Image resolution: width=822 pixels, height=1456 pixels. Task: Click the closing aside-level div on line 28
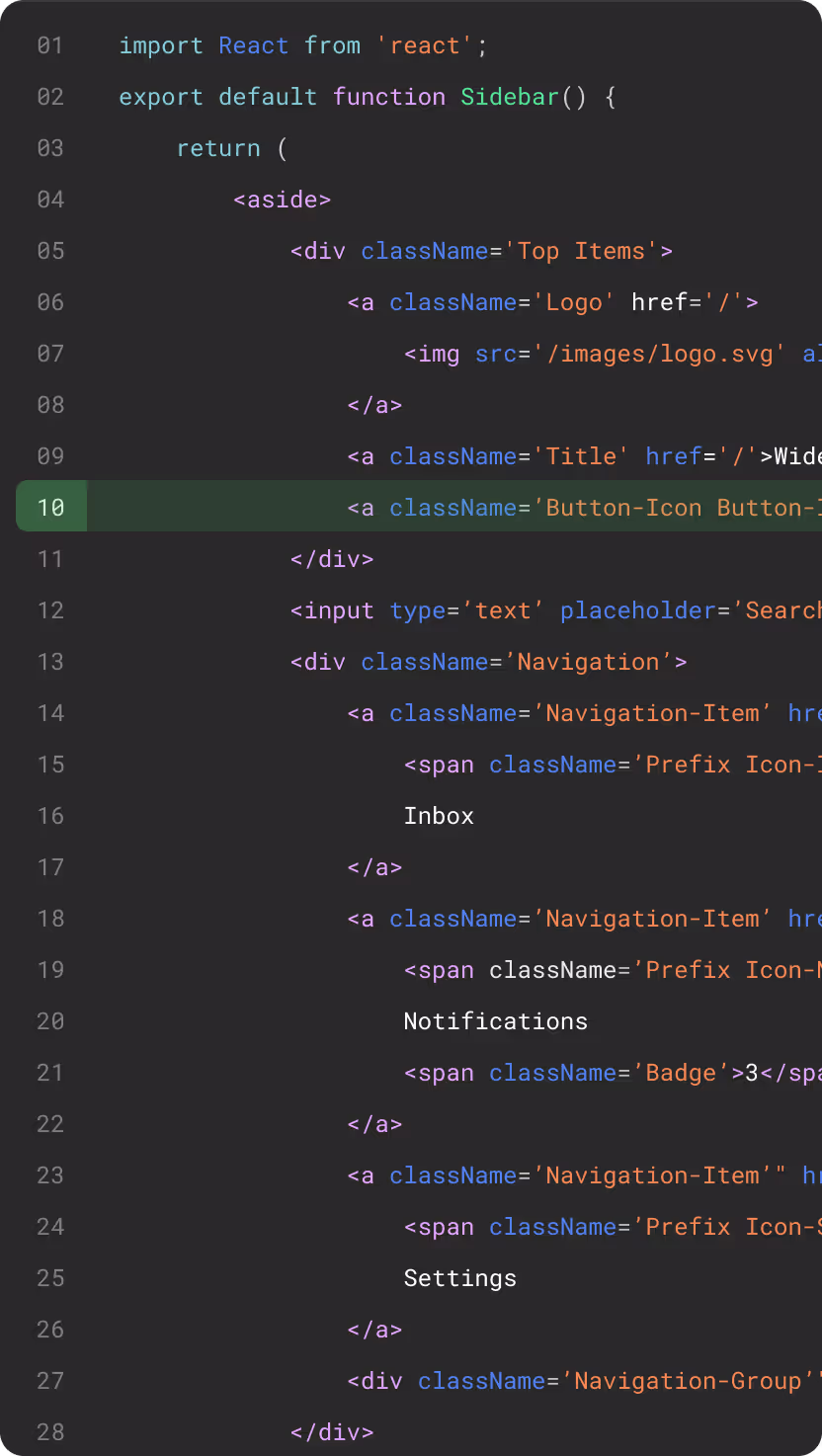click(x=332, y=1432)
